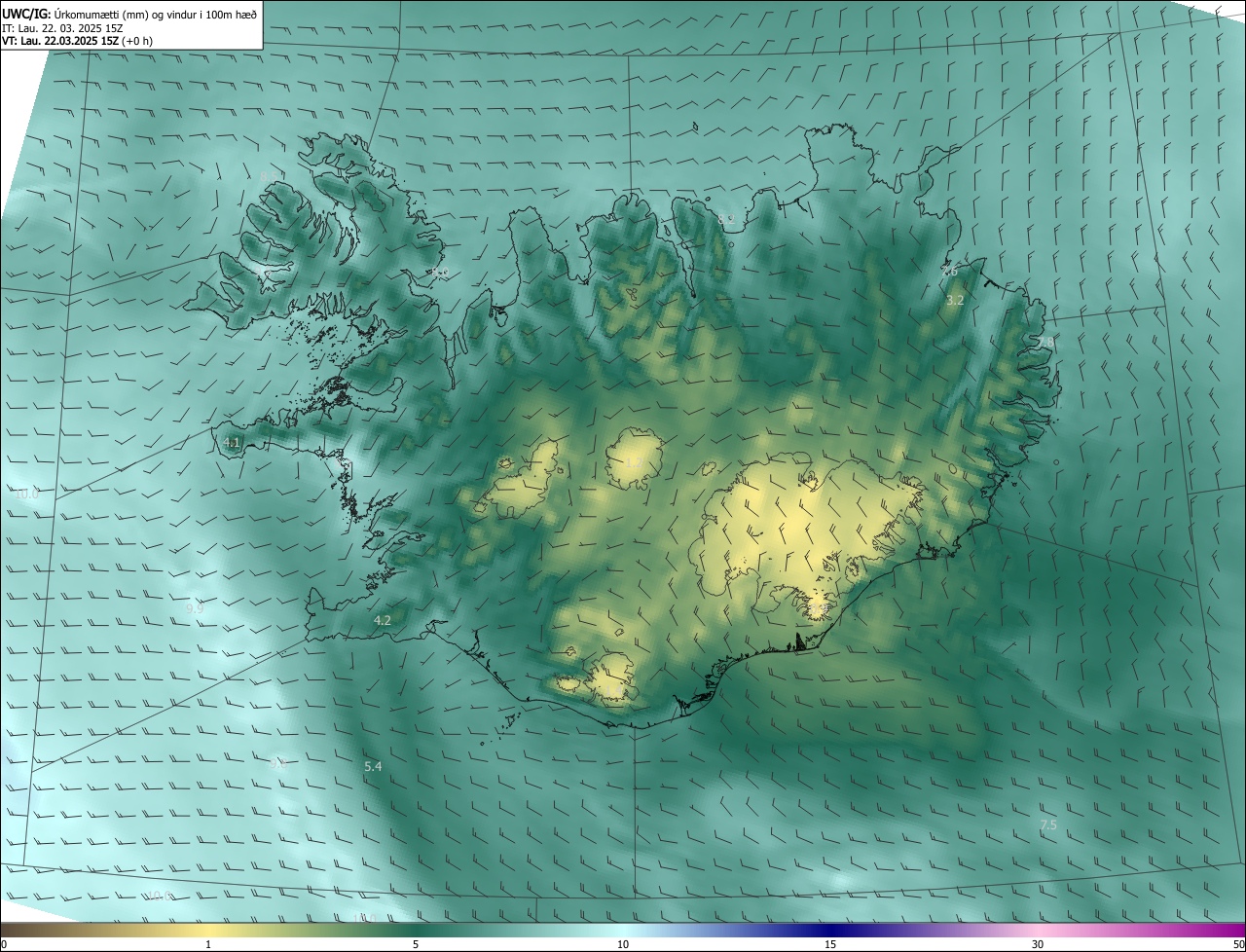
Task: Click the 7.8 value near the east coast
Action: click(x=1045, y=343)
